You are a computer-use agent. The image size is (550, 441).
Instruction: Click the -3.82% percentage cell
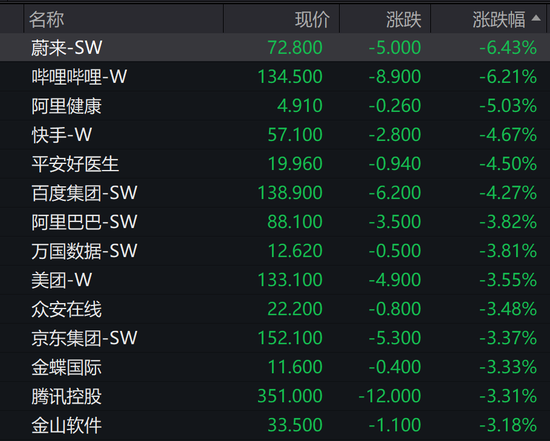click(x=508, y=222)
